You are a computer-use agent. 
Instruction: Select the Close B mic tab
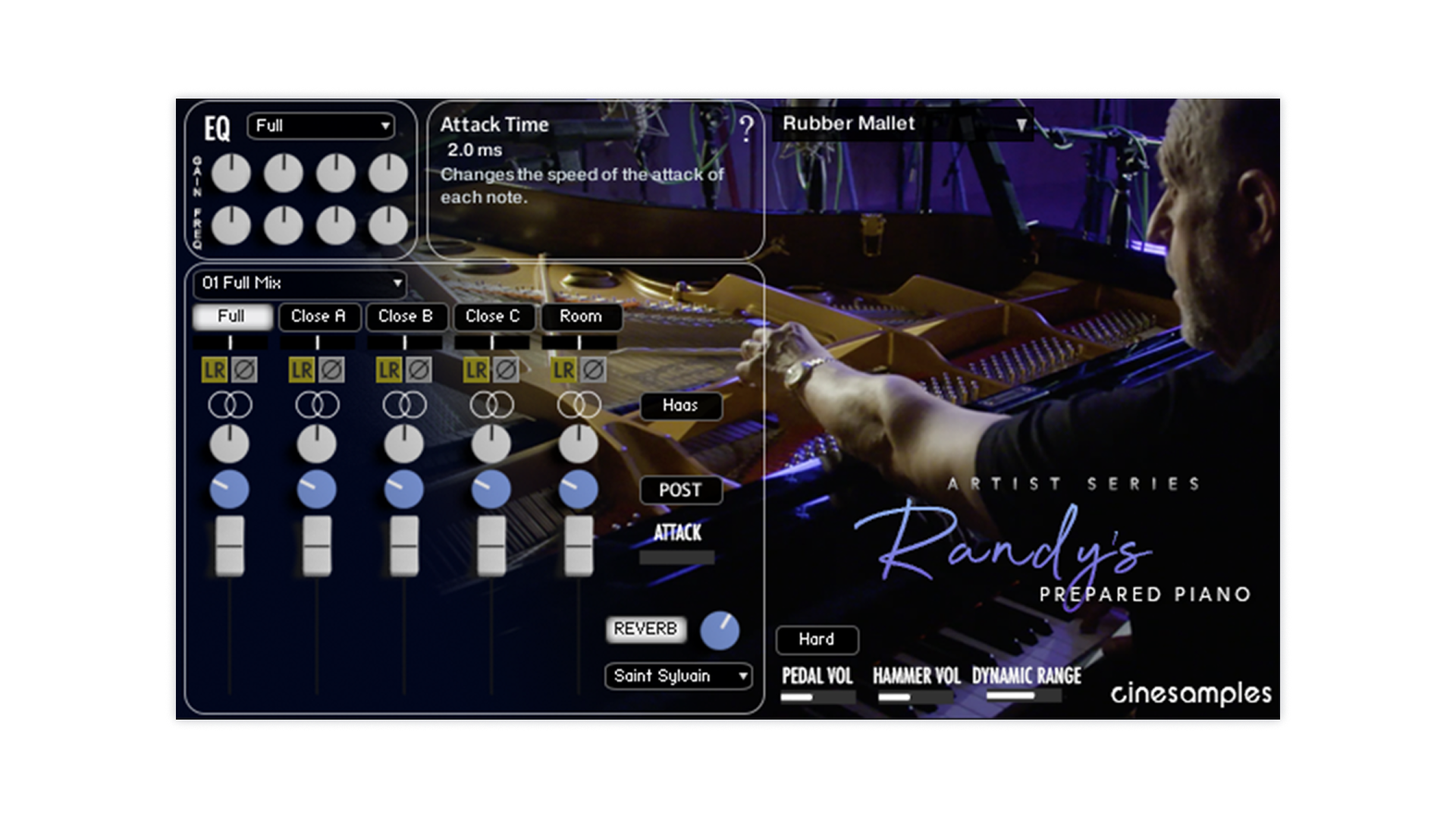pos(405,316)
